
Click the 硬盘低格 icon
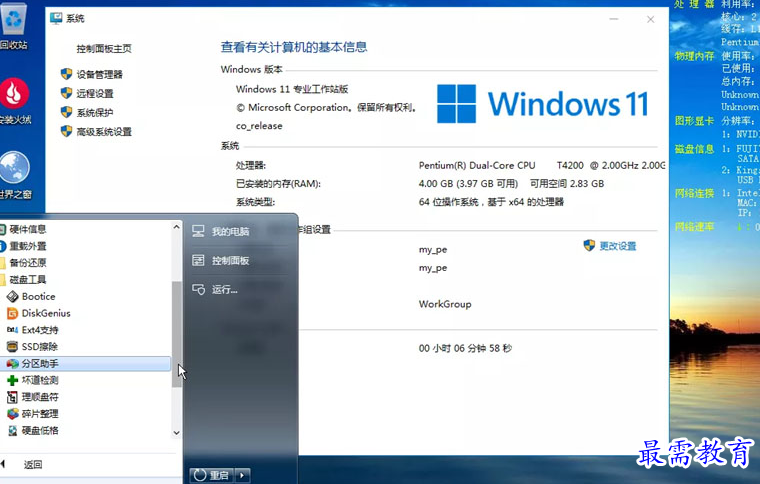[x=13, y=430]
